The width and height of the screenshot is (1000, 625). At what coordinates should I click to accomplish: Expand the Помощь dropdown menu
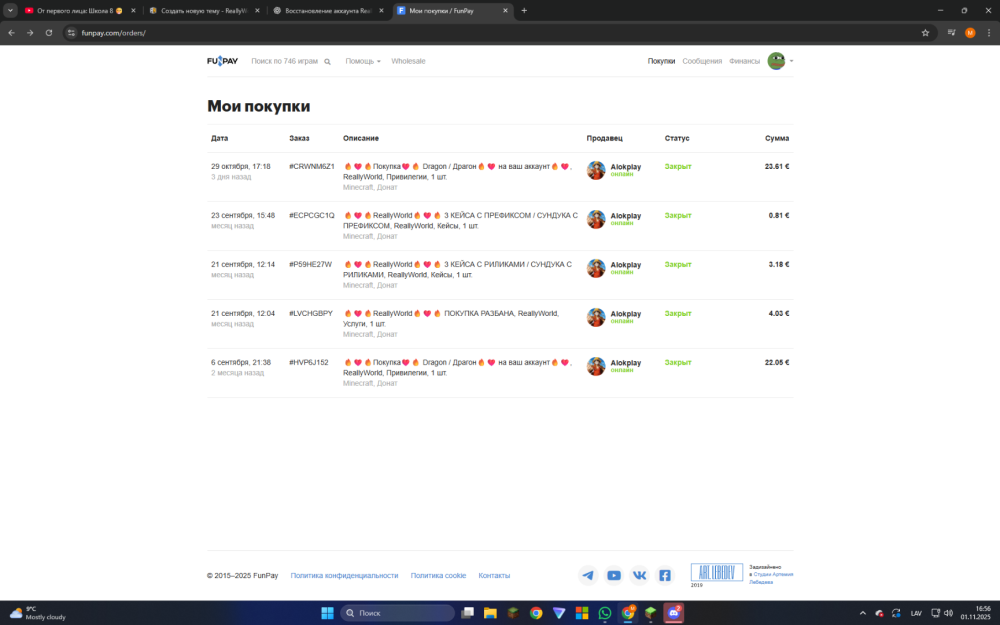363,61
